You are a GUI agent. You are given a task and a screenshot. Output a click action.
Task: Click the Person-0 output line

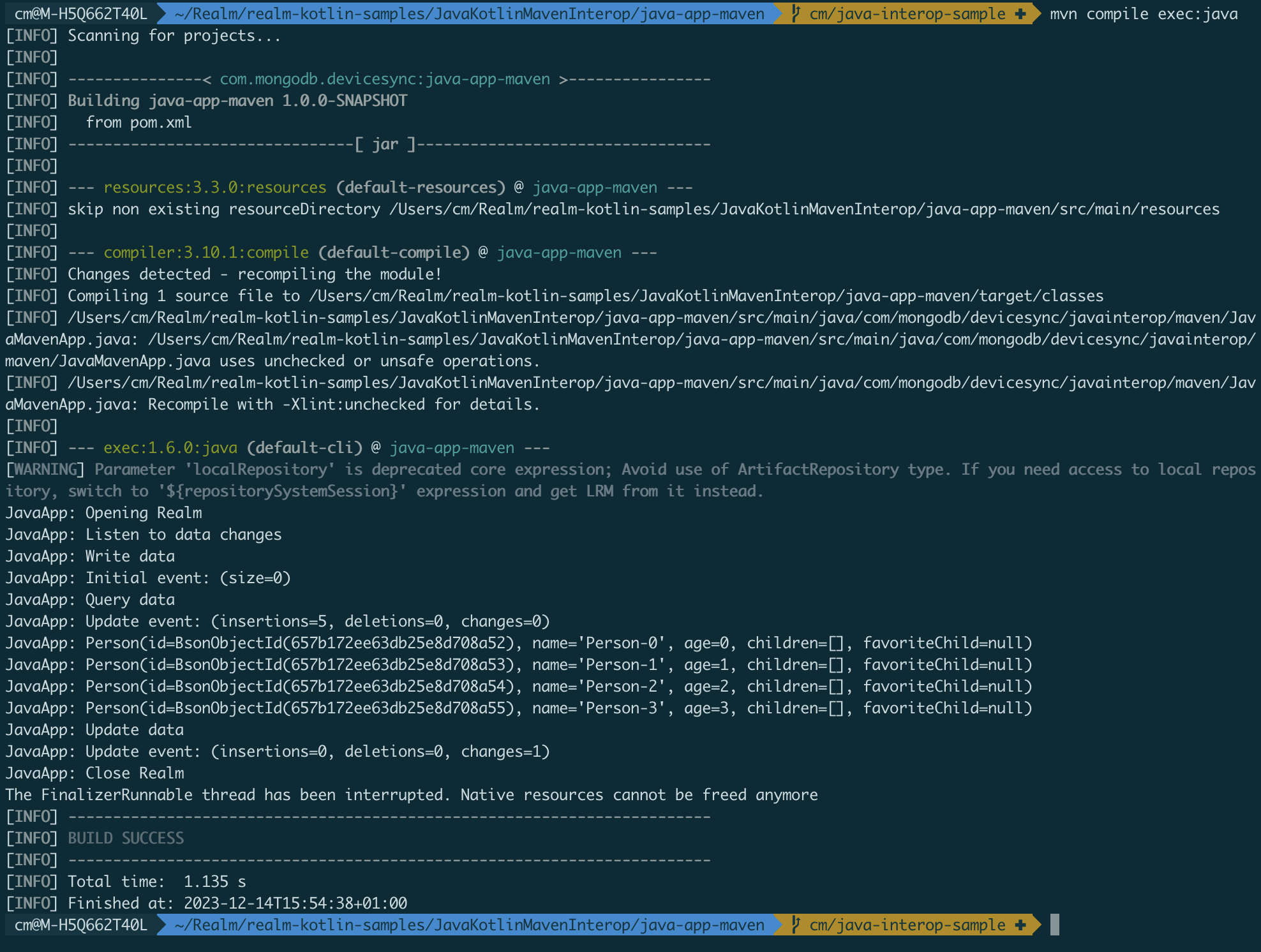[x=518, y=643]
